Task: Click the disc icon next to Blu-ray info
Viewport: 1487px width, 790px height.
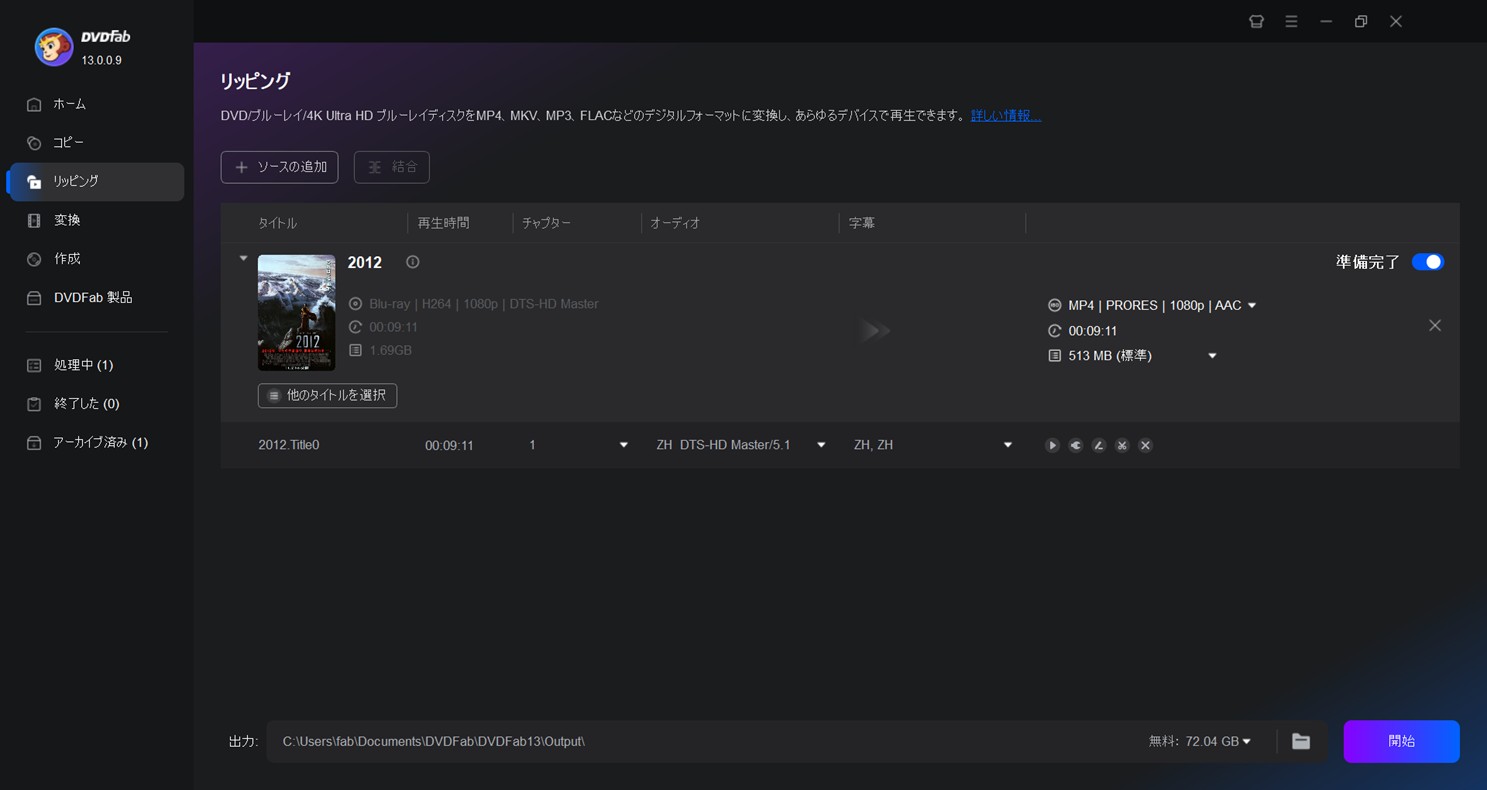Action: pos(355,304)
